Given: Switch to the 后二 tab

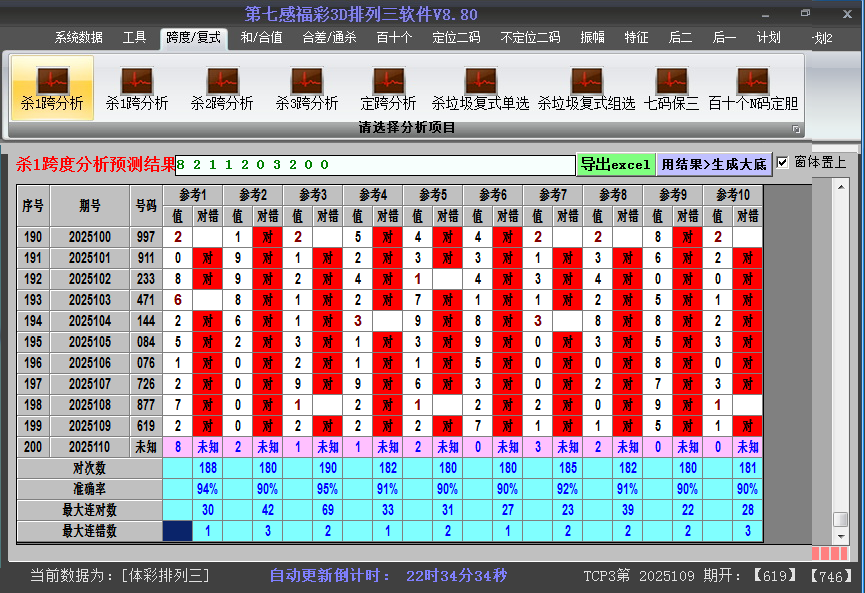Looking at the screenshot, I should click(x=680, y=38).
